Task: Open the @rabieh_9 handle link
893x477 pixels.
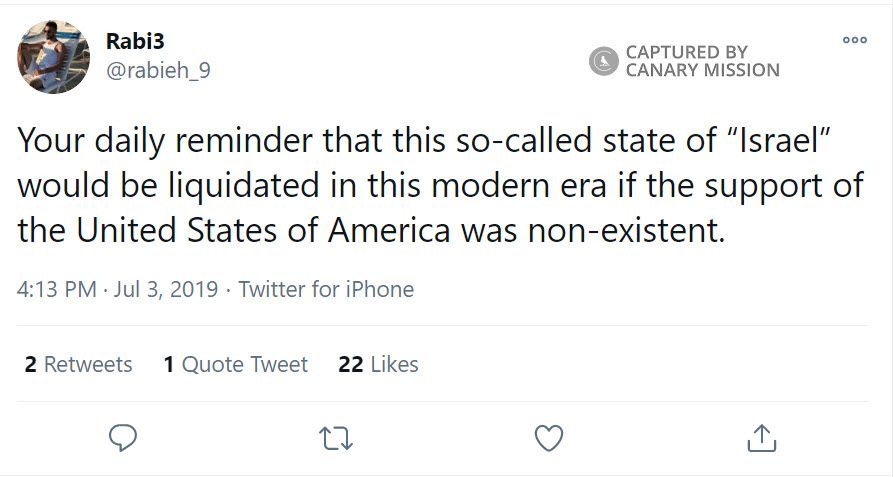Action: pyautogui.click(x=158, y=70)
